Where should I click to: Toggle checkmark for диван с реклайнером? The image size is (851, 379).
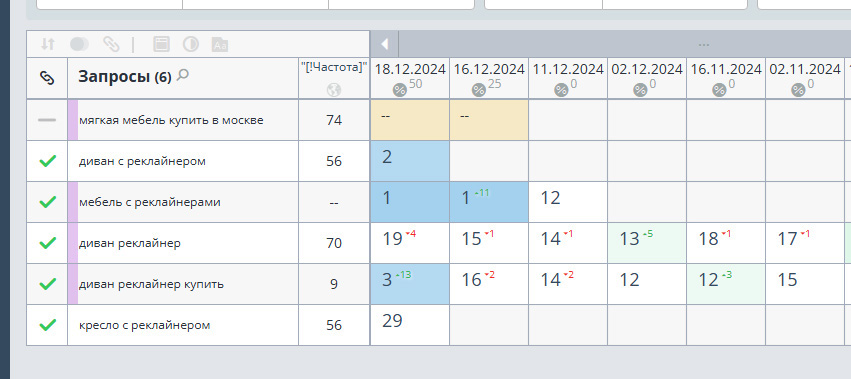coord(48,161)
